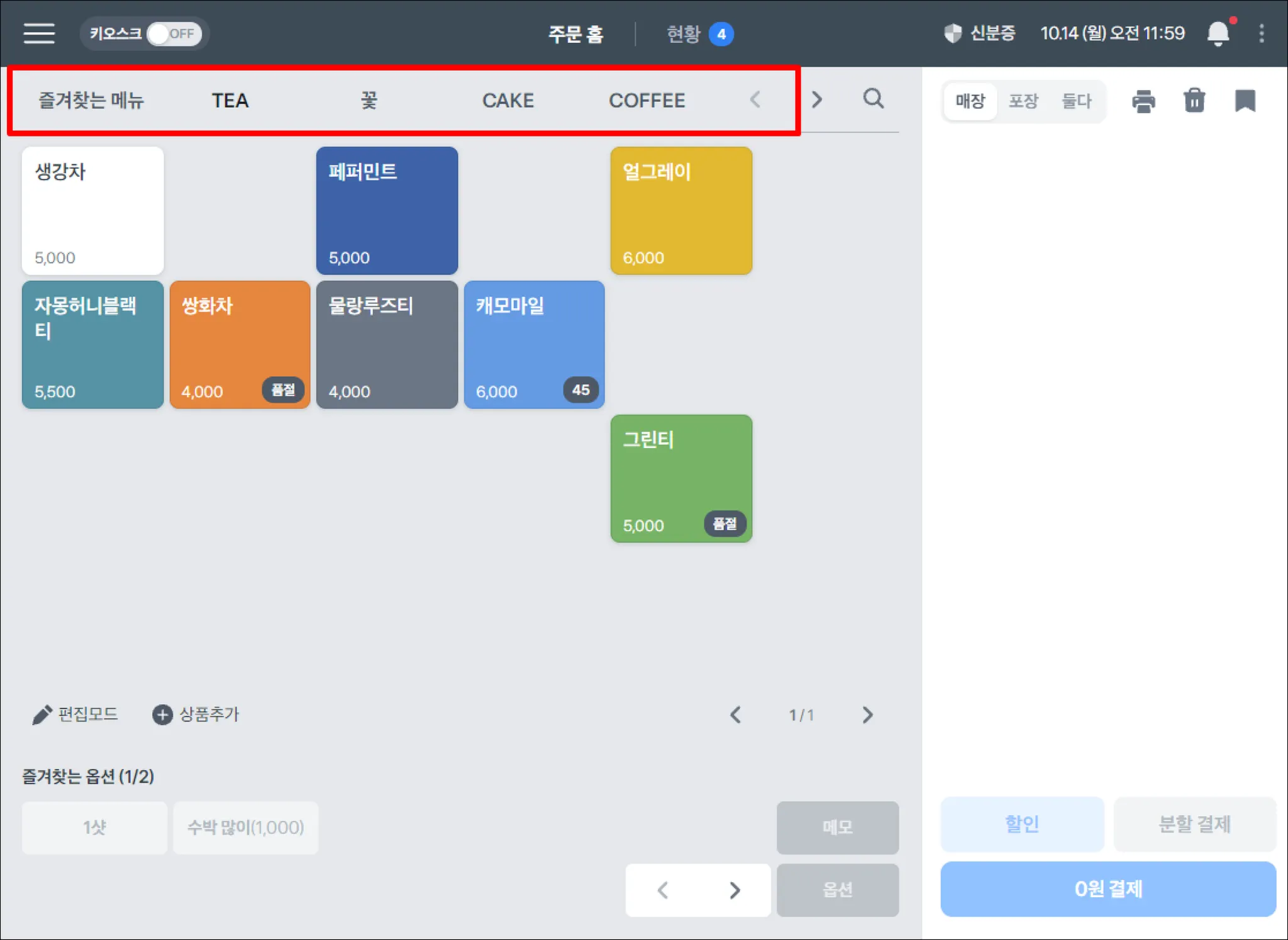Switch to the COFFEE category tab
The width and height of the screenshot is (1288, 940).
pyautogui.click(x=647, y=101)
